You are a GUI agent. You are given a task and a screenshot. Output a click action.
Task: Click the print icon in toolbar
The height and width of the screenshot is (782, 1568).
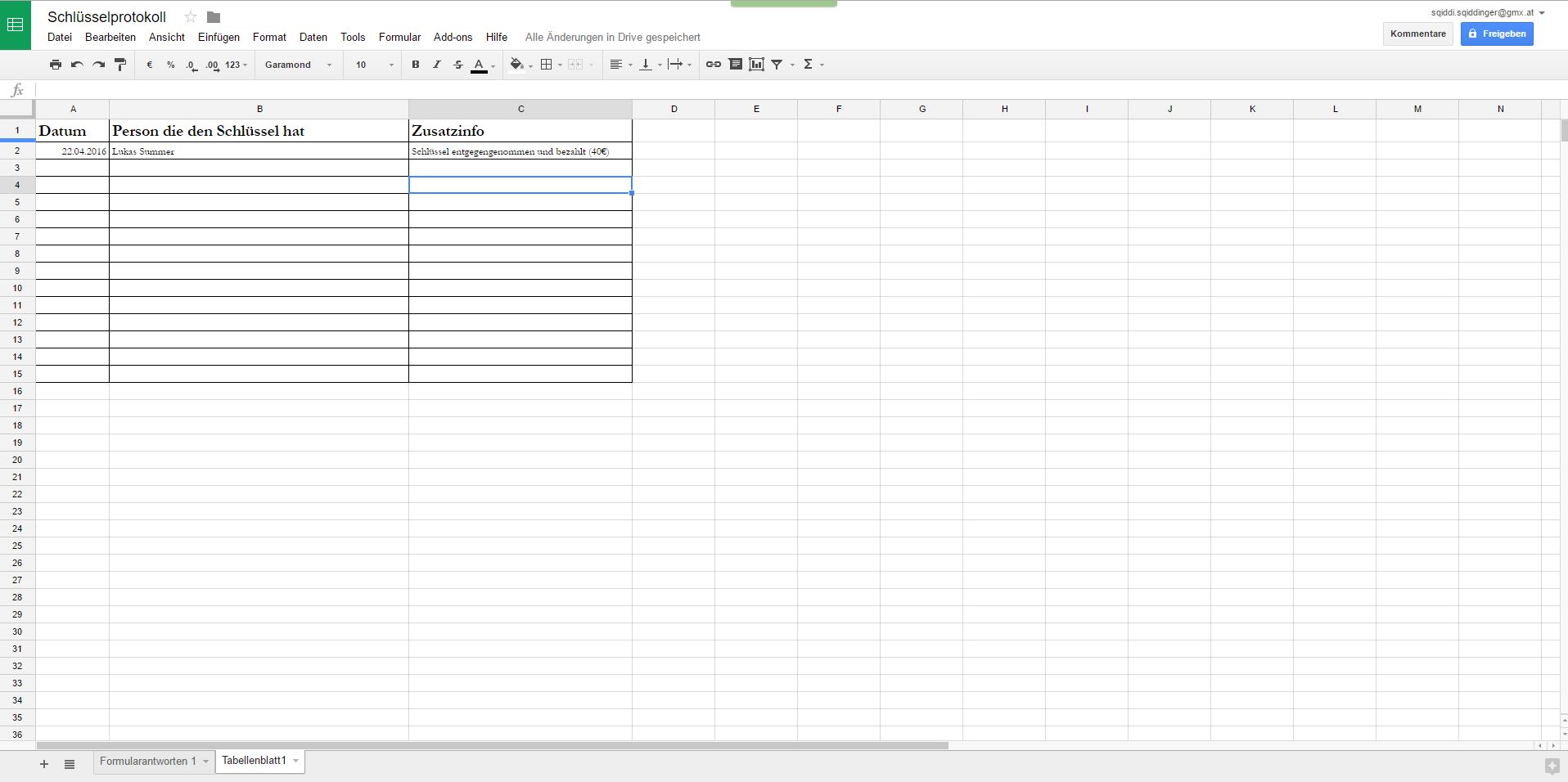(56, 65)
